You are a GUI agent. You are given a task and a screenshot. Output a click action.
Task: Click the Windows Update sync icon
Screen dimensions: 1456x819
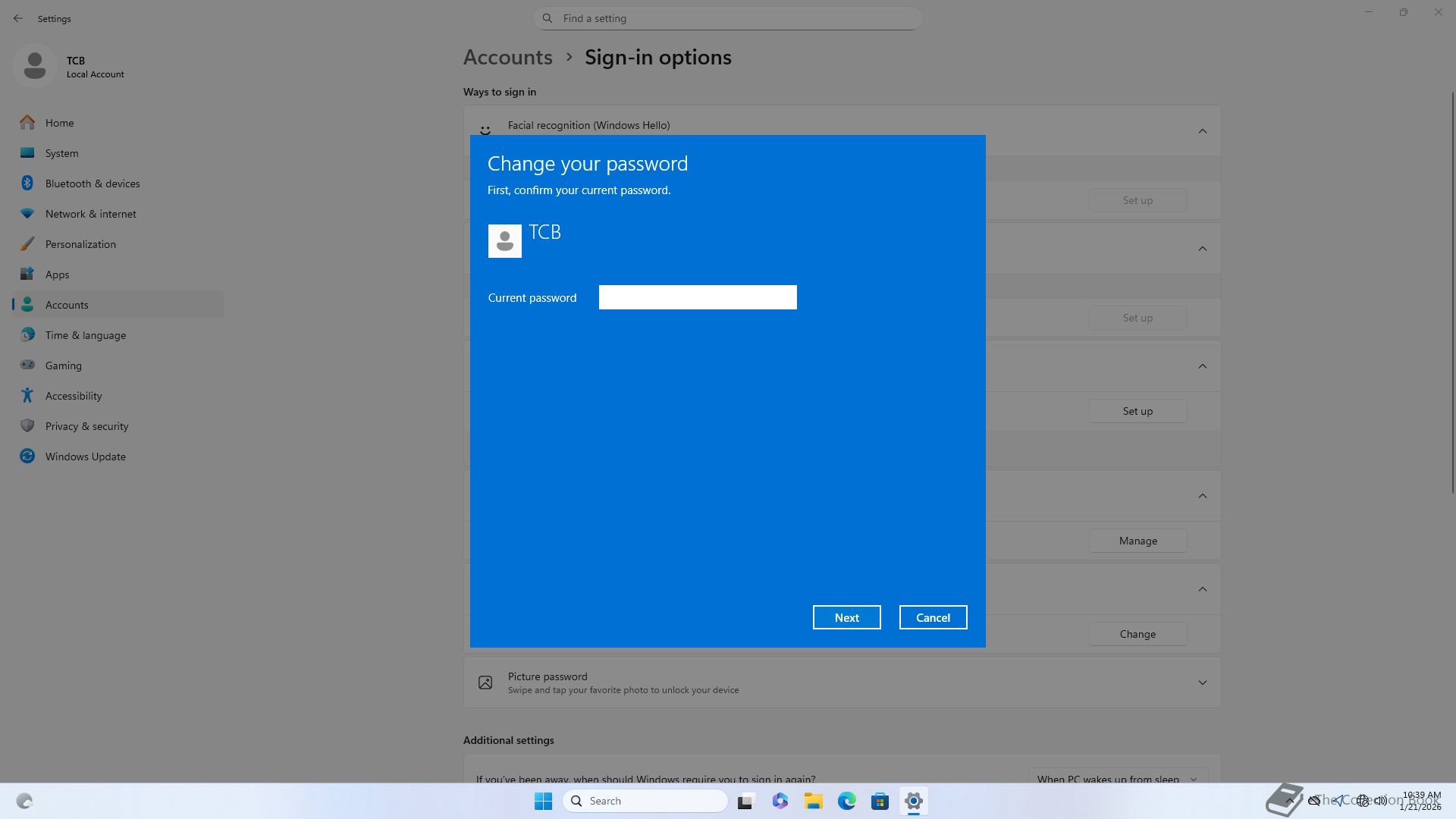click(27, 457)
